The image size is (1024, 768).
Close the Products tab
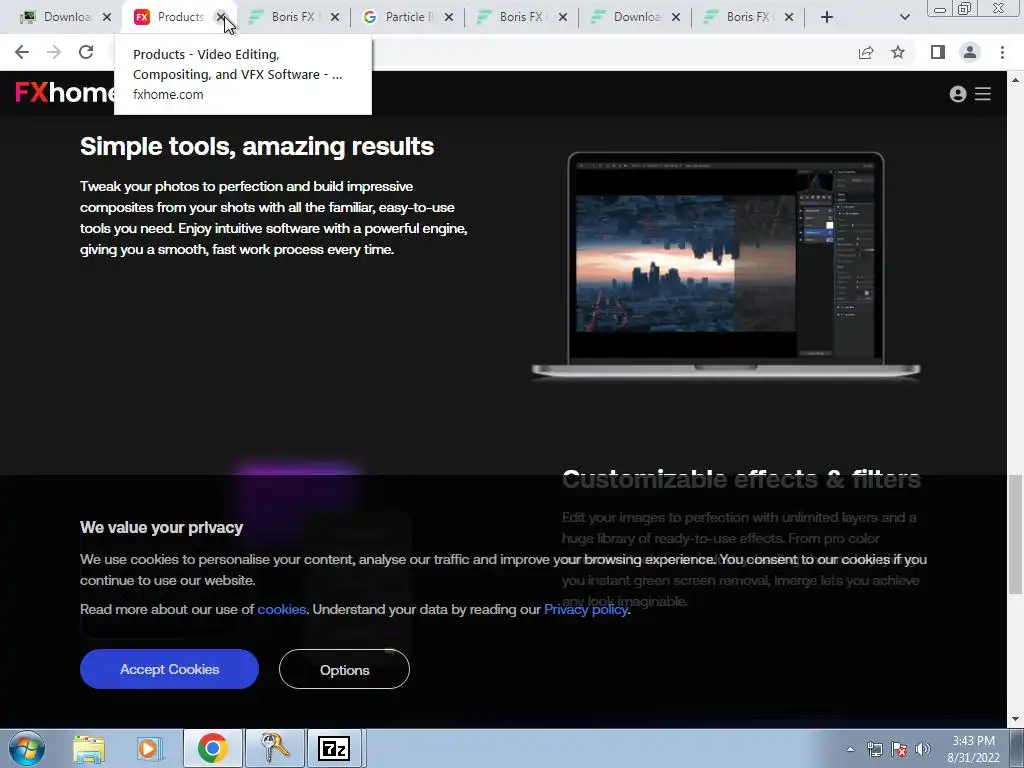coord(221,17)
